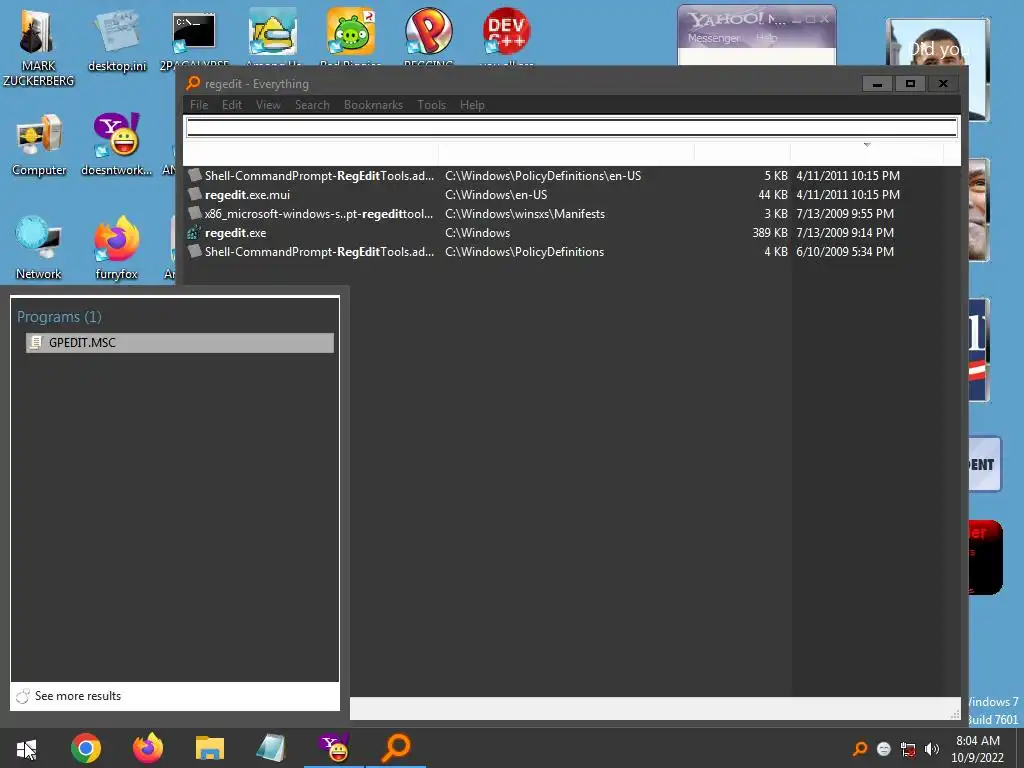Viewport: 1024px width, 768px height.
Task: Click the Windows Start button
Action: [x=26, y=748]
